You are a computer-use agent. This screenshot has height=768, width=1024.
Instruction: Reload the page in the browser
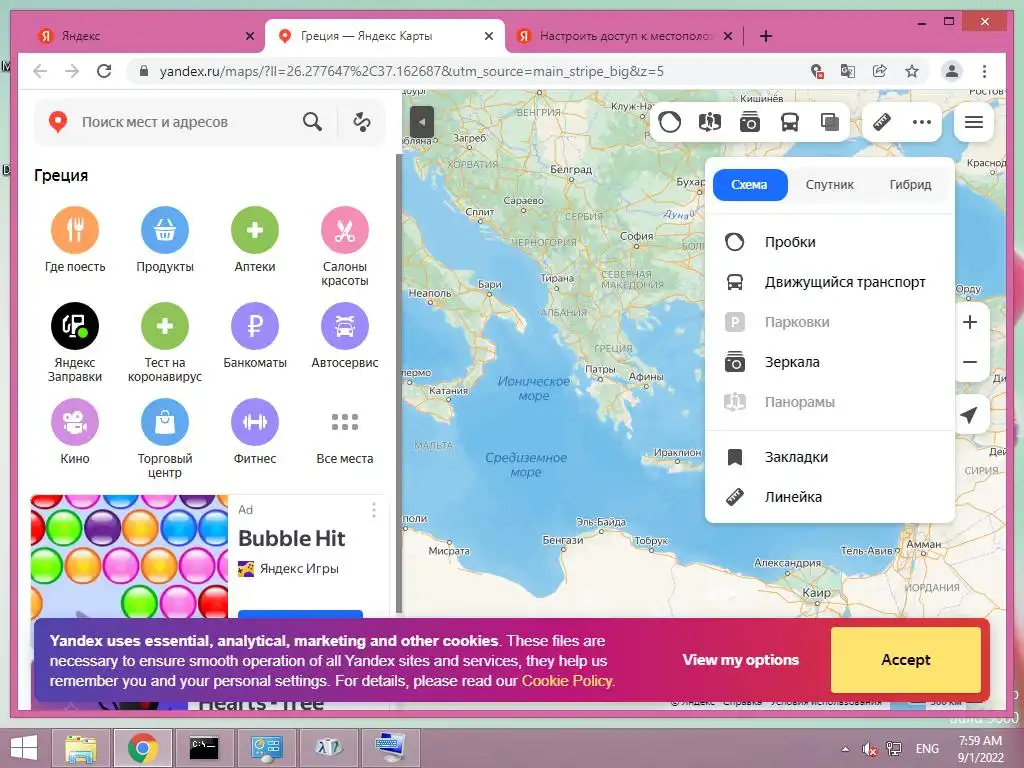click(104, 71)
